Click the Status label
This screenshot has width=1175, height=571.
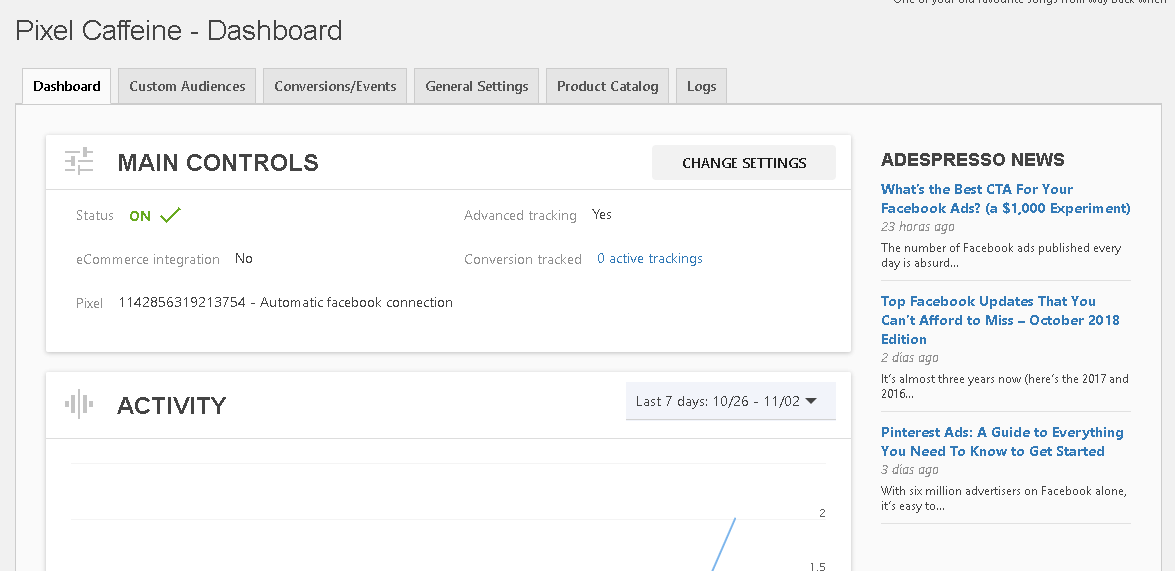(x=94, y=215)
